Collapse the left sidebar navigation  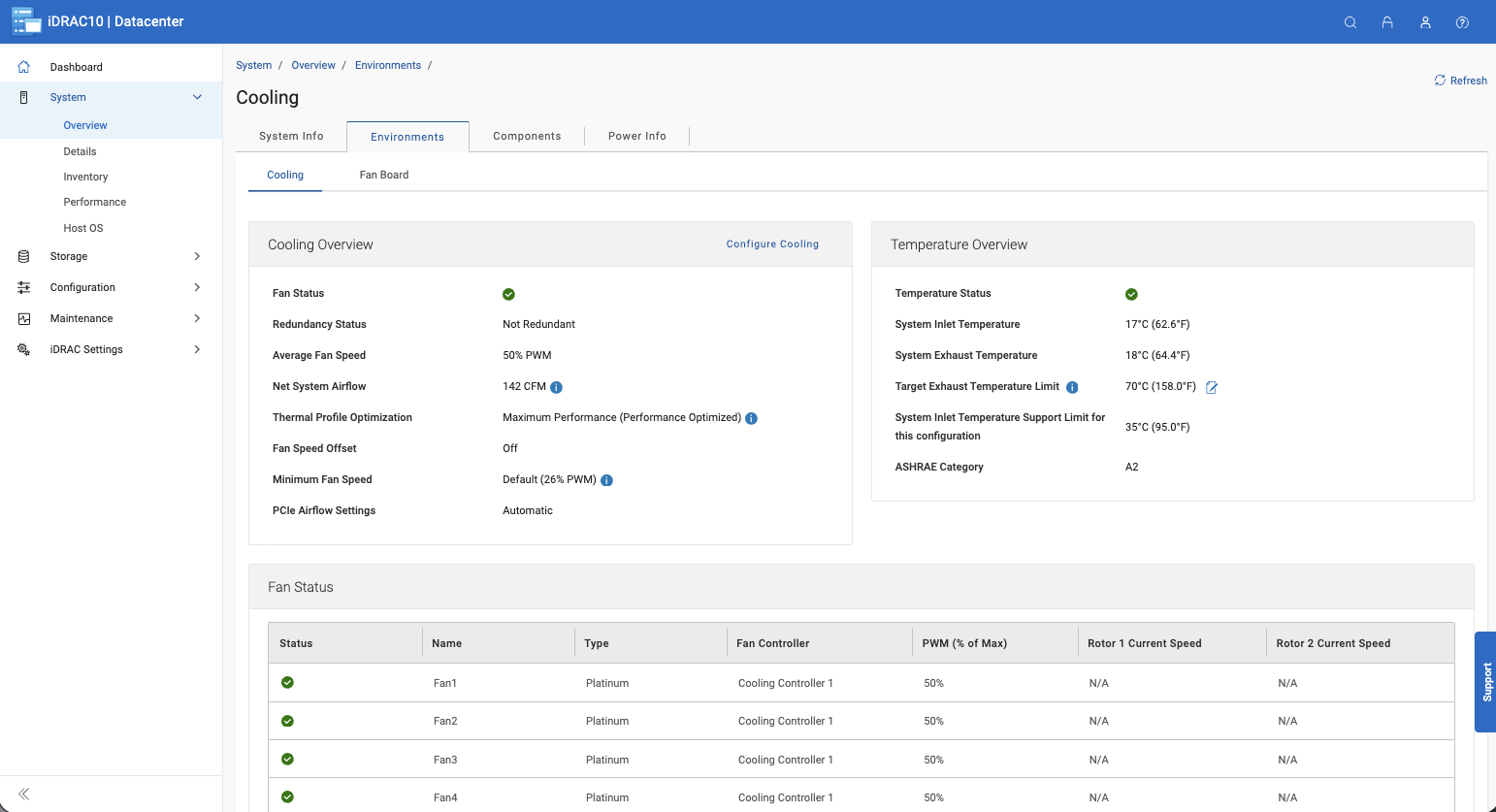pyautogui.click(x=24, y=794)
